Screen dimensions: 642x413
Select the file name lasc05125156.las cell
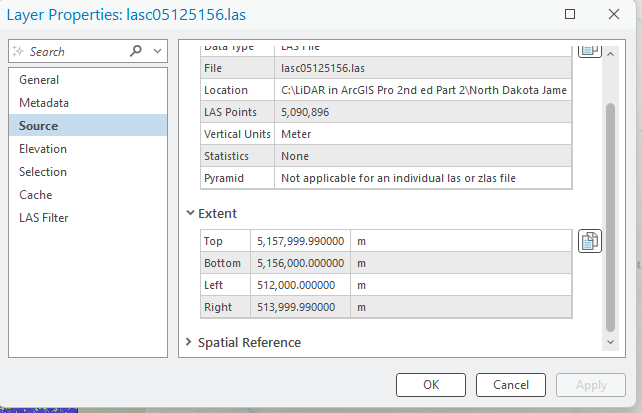tap(423, 68)
